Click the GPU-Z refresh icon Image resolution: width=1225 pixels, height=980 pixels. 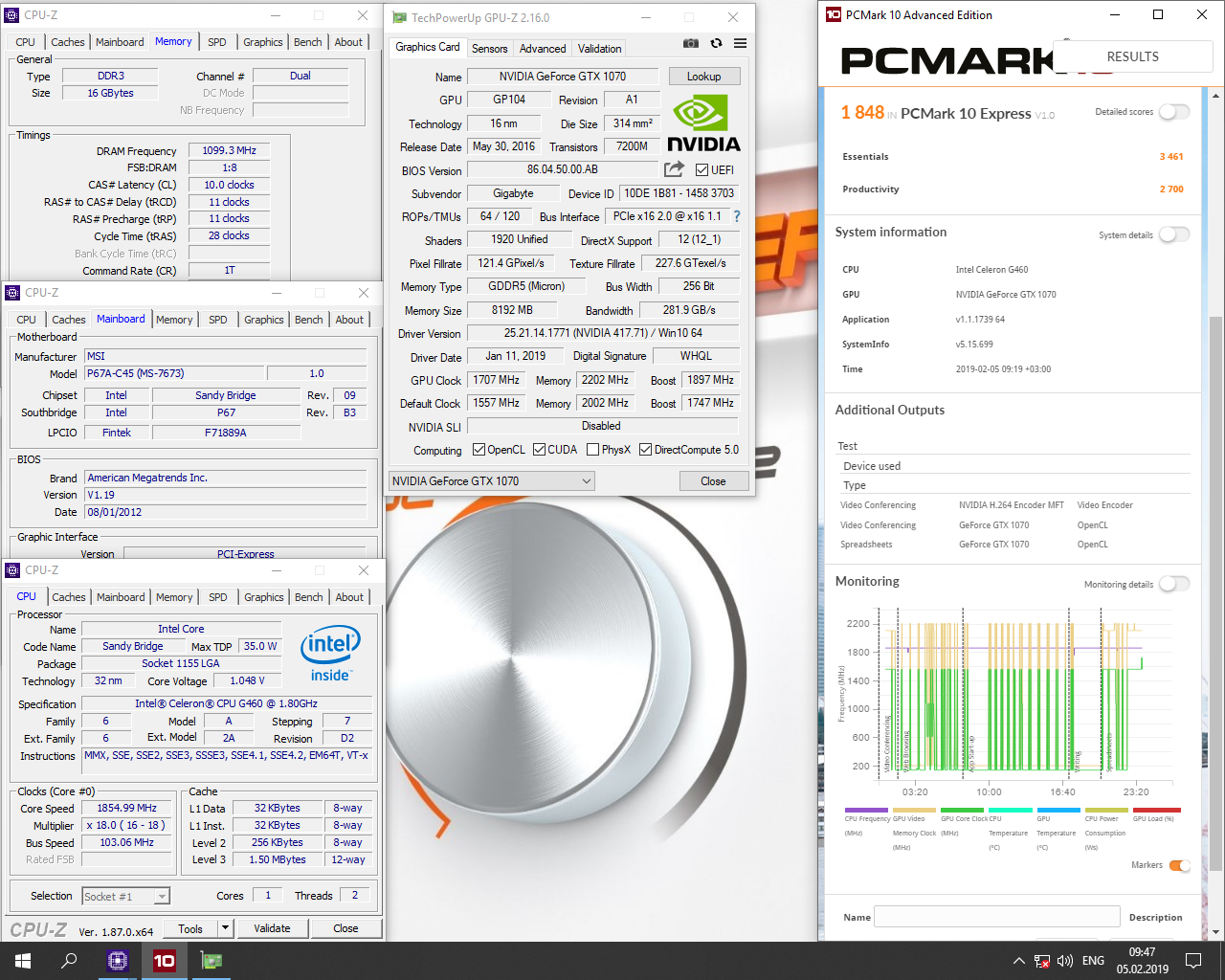coord(716,43)
